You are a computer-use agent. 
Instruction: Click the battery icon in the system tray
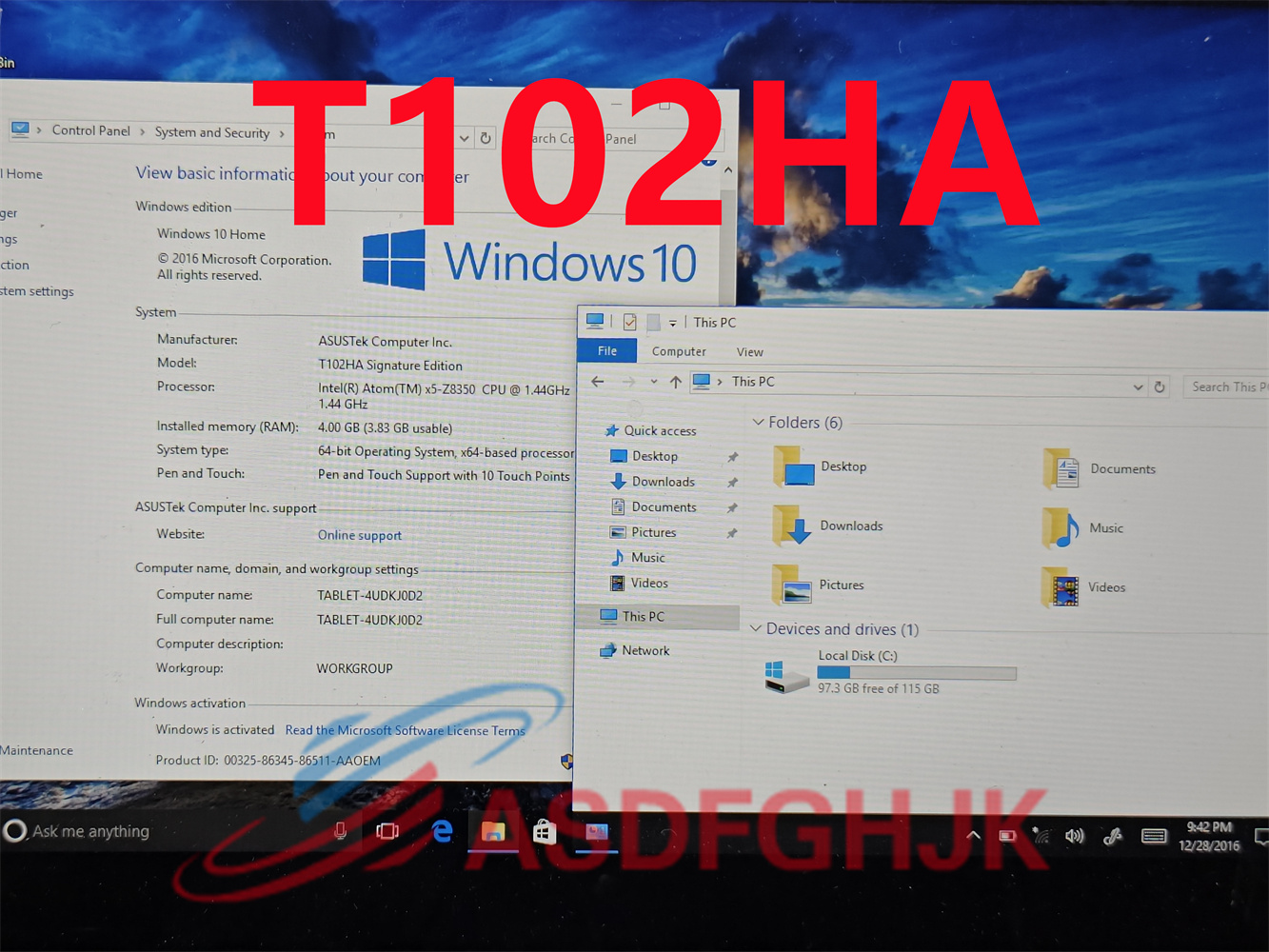(x=1007, y=836)
